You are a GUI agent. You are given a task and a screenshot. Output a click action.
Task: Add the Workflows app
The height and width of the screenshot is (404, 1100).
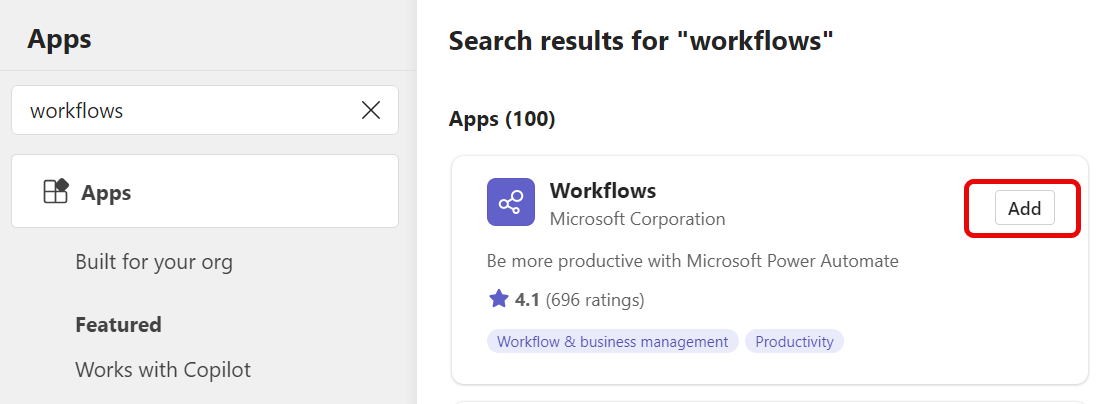[x=1024, y=208]
